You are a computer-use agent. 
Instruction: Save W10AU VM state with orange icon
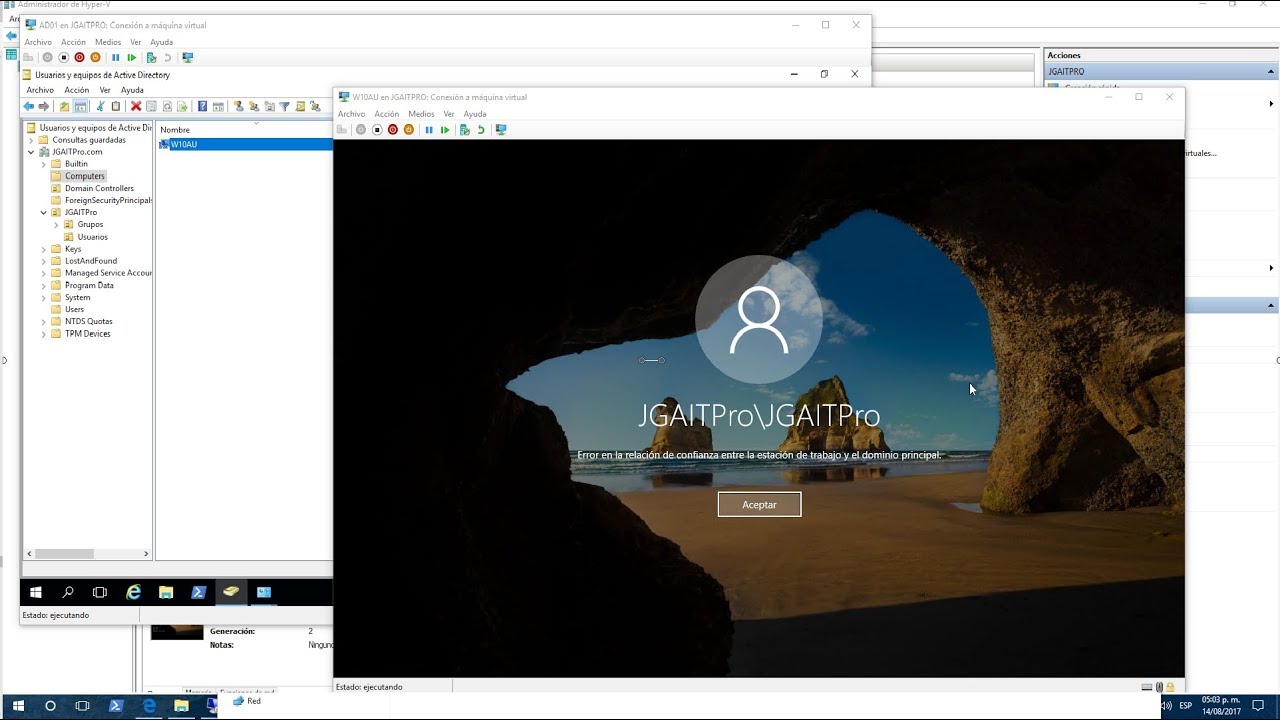(x=409, y=130)
